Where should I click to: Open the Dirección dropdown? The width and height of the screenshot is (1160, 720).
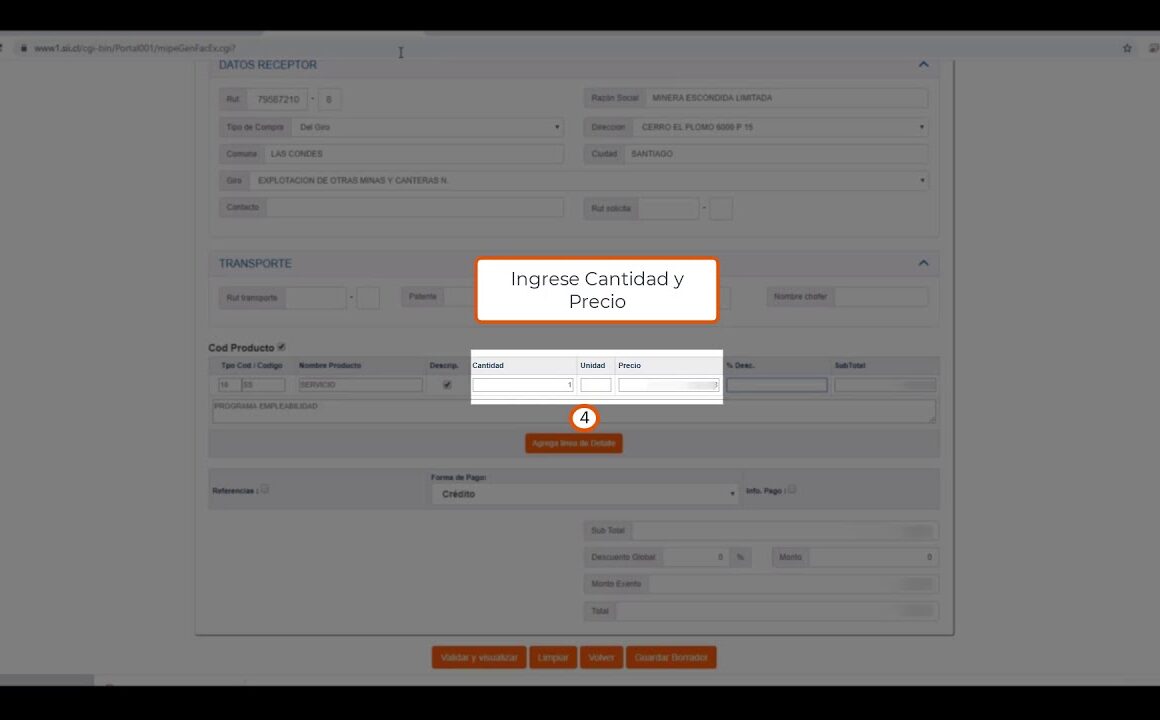point(780,127)
